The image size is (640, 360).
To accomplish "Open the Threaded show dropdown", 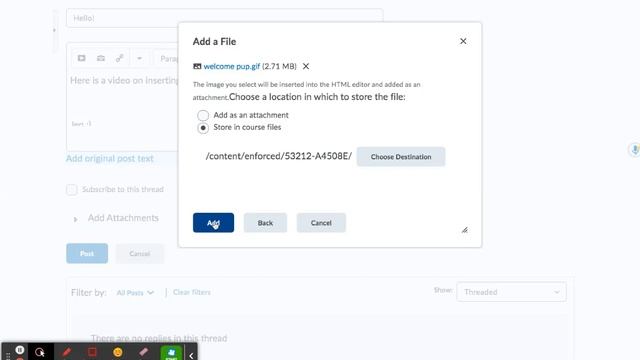I will coord(511,292).
